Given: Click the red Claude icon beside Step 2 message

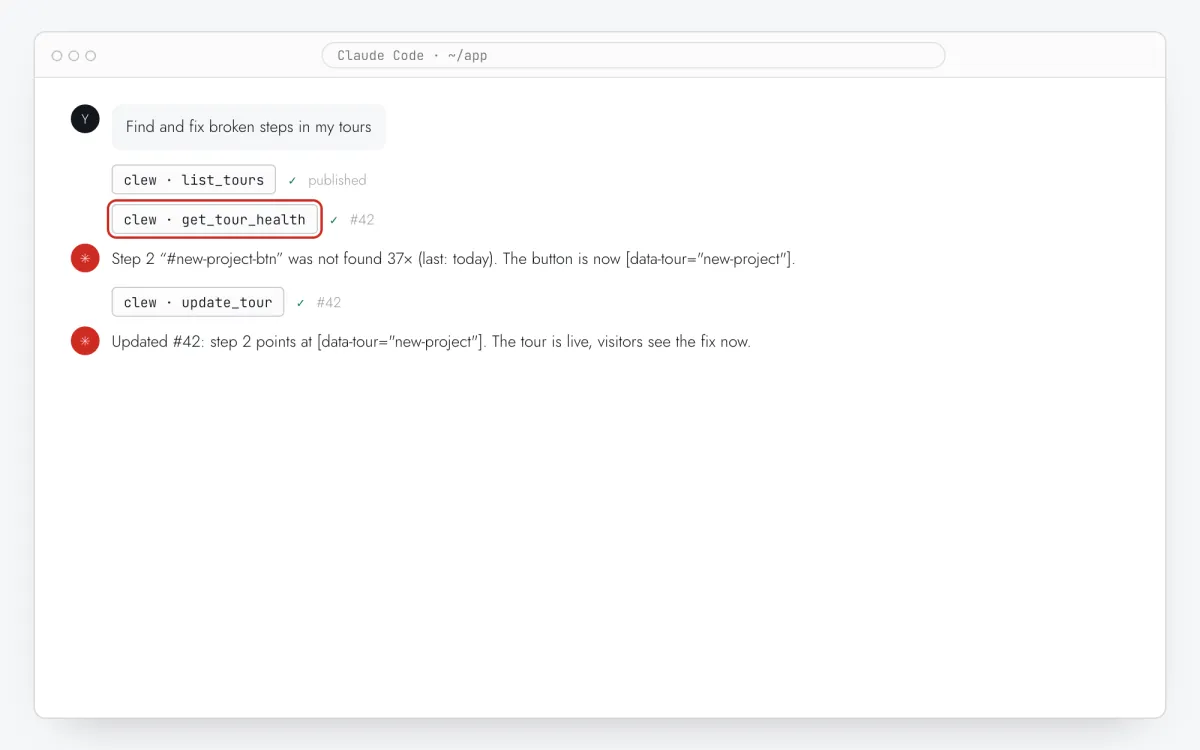Looking at the screenshot, I should [85, 259].
